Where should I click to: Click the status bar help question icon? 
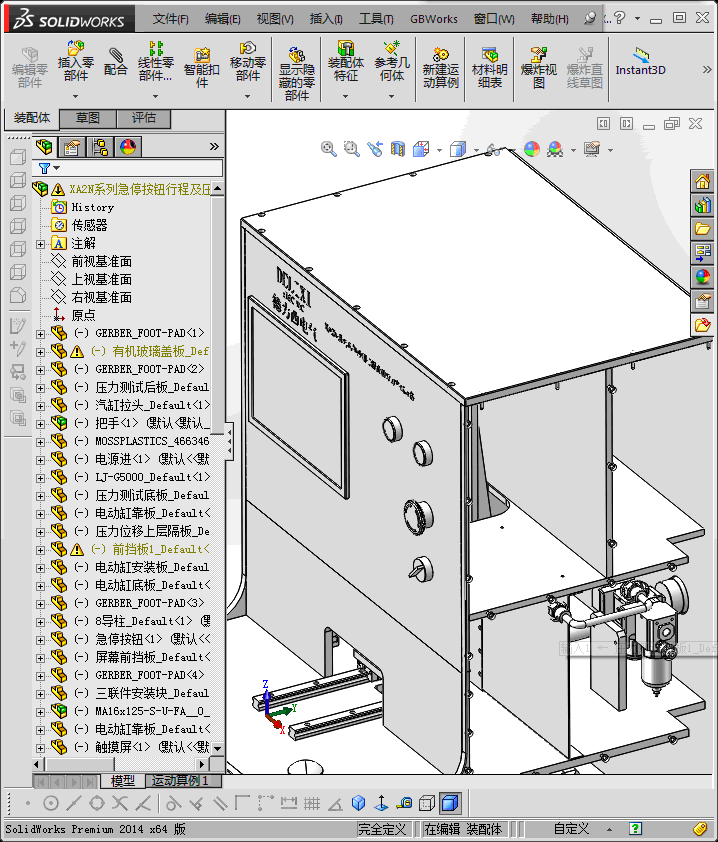click(636, 829)
